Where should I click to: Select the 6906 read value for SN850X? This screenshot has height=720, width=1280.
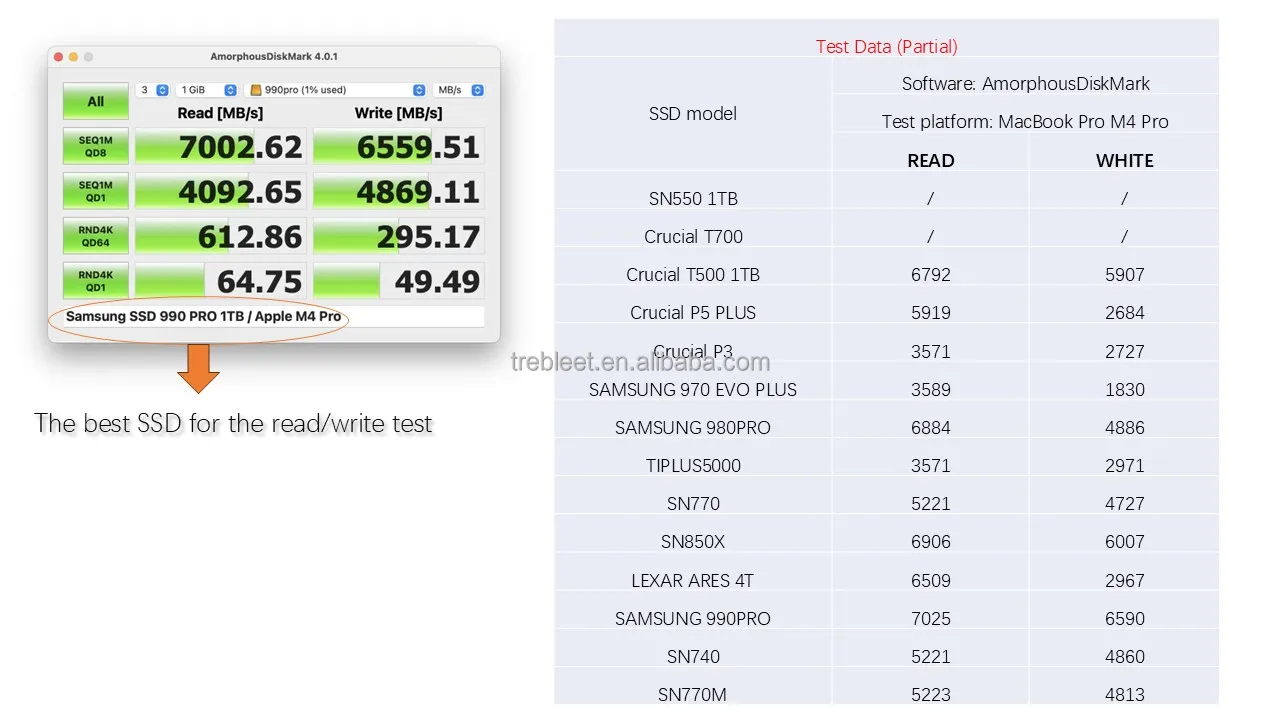(x=931, y=541)
